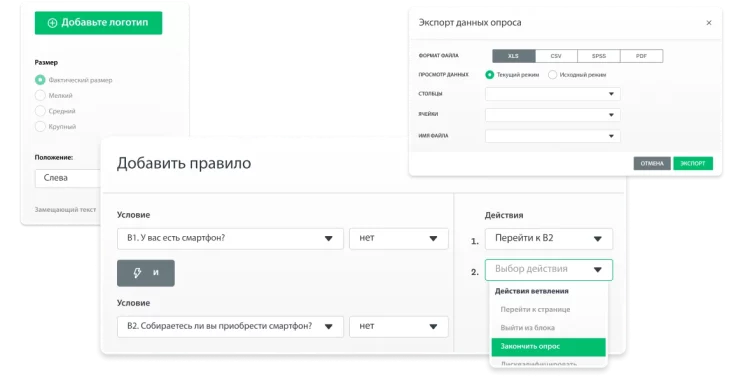750x378 pixels.
Task: Open the Столбцы dropdown
Action: 552,94
